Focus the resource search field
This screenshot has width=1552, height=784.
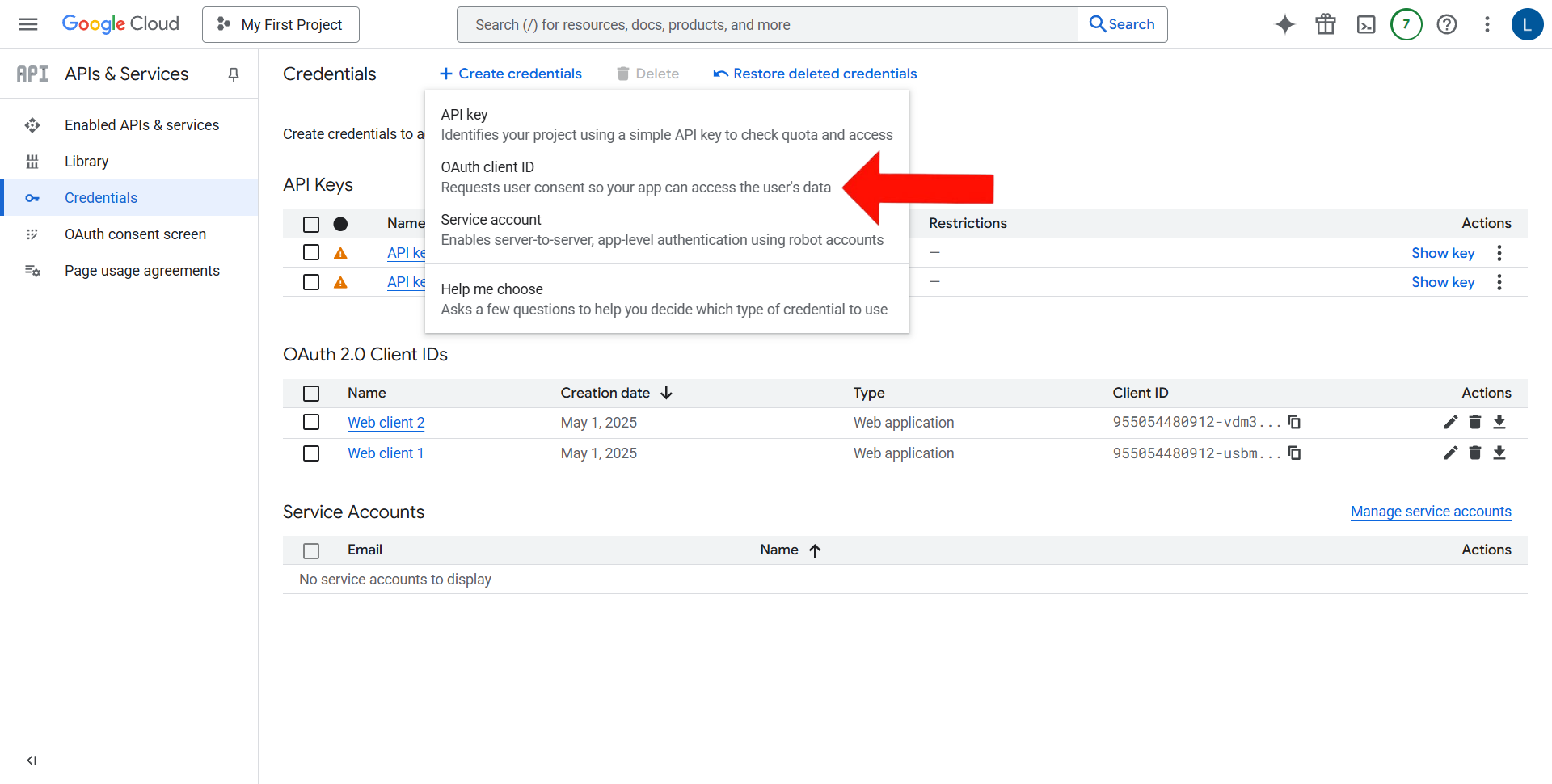pos(767,24)
